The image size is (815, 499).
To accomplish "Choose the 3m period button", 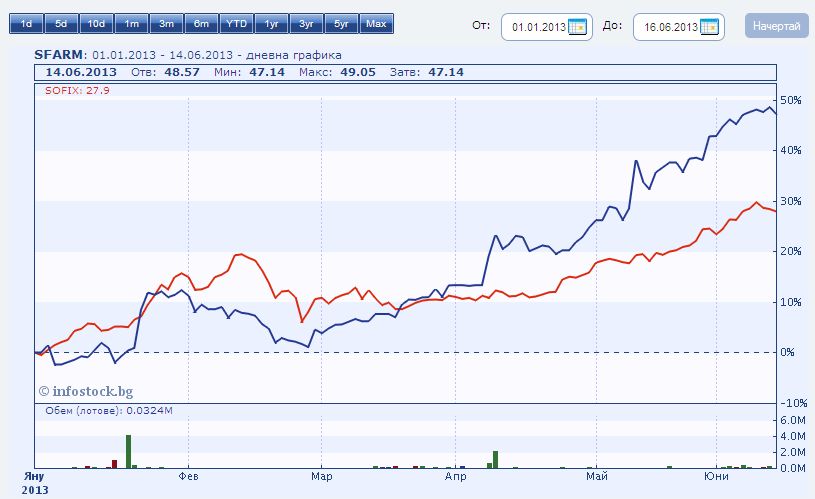I will [x=166, y=24].
